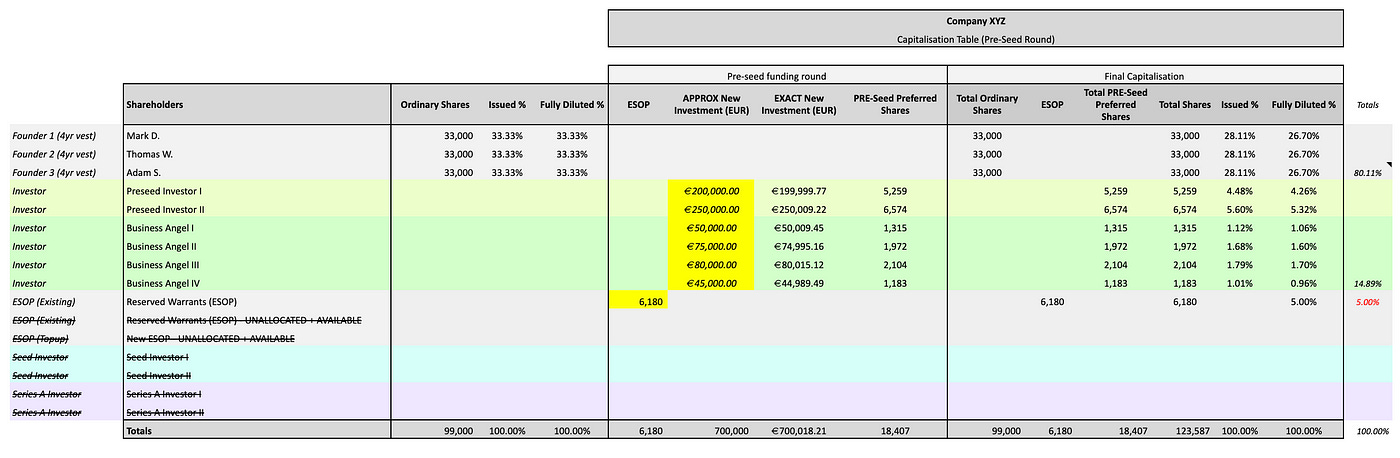Select the exact investment €199,999.77 cell
This screenshot has width=1400, height=458.
[798, 190]
